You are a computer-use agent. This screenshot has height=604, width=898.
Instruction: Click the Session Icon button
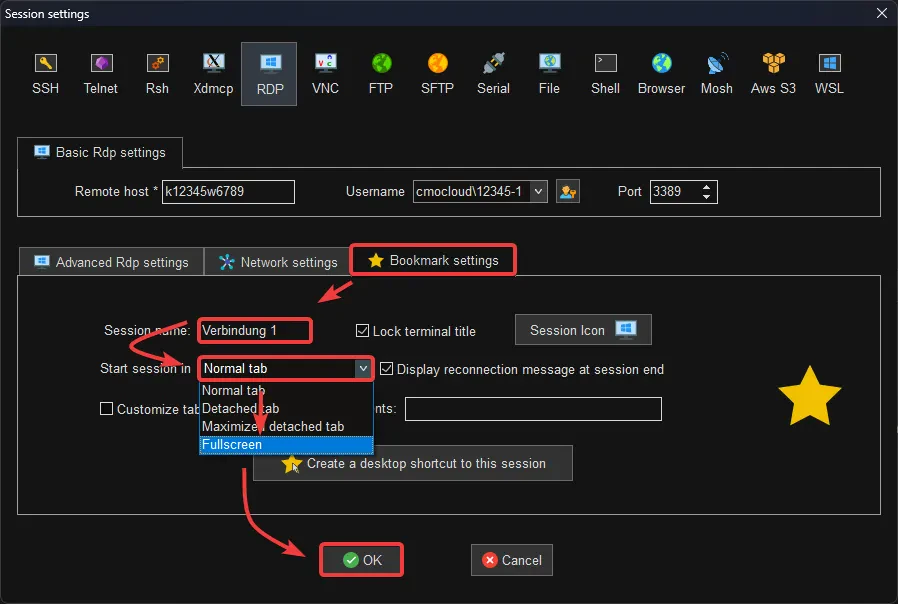[583, 330]
